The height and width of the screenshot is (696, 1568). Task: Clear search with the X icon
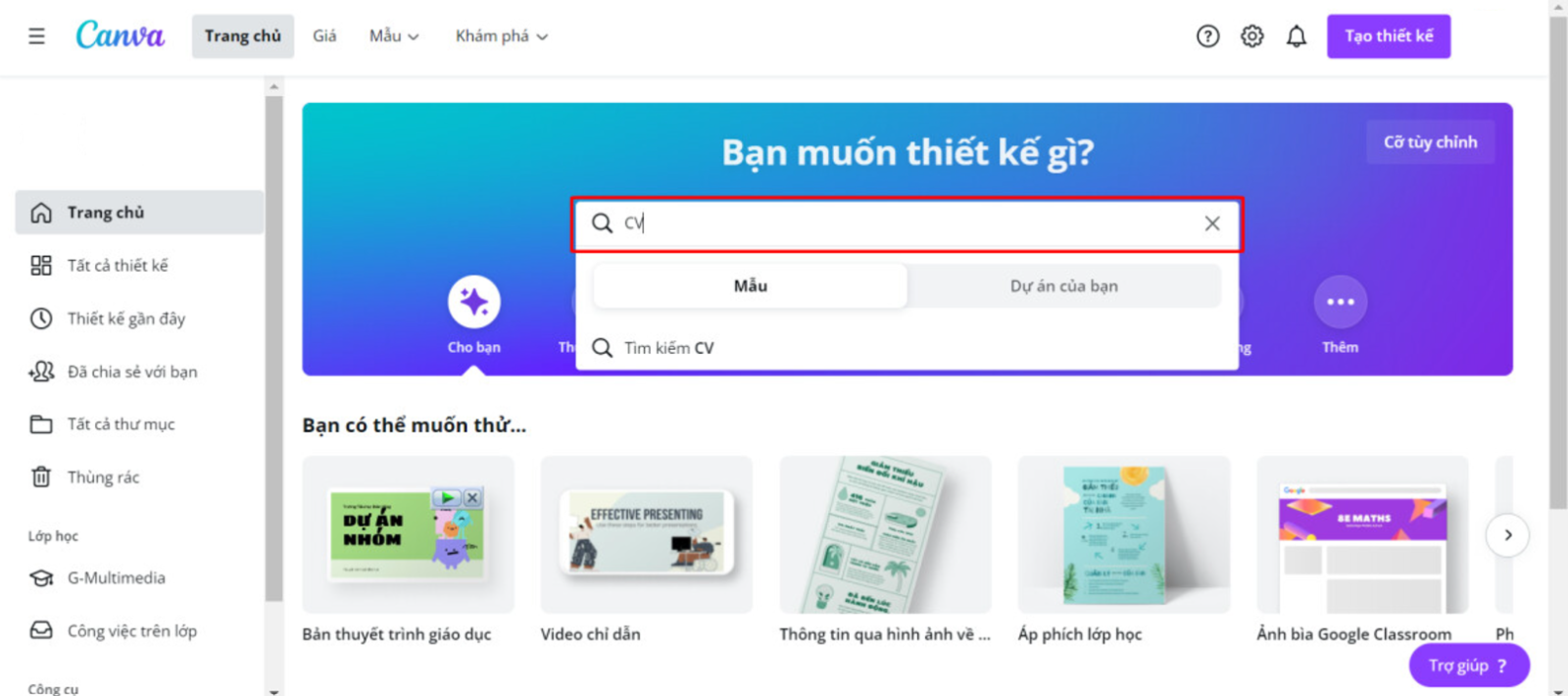(1212, 224)
